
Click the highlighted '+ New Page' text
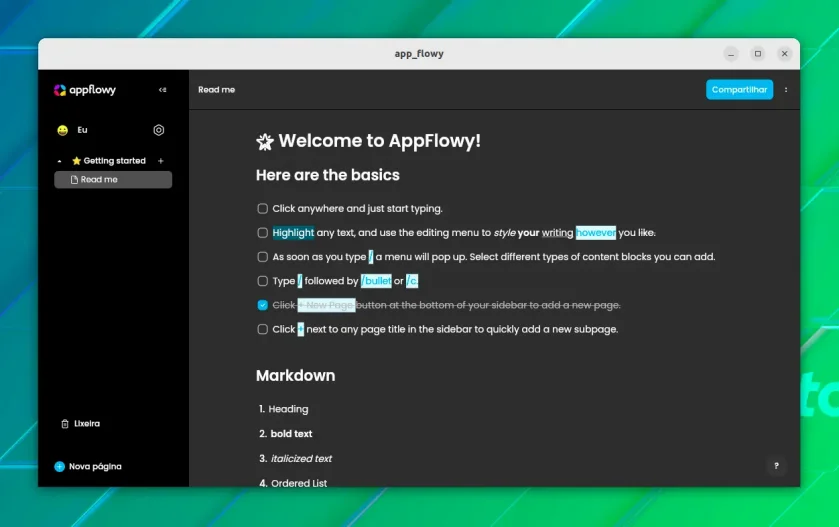[x=326, y=305]
